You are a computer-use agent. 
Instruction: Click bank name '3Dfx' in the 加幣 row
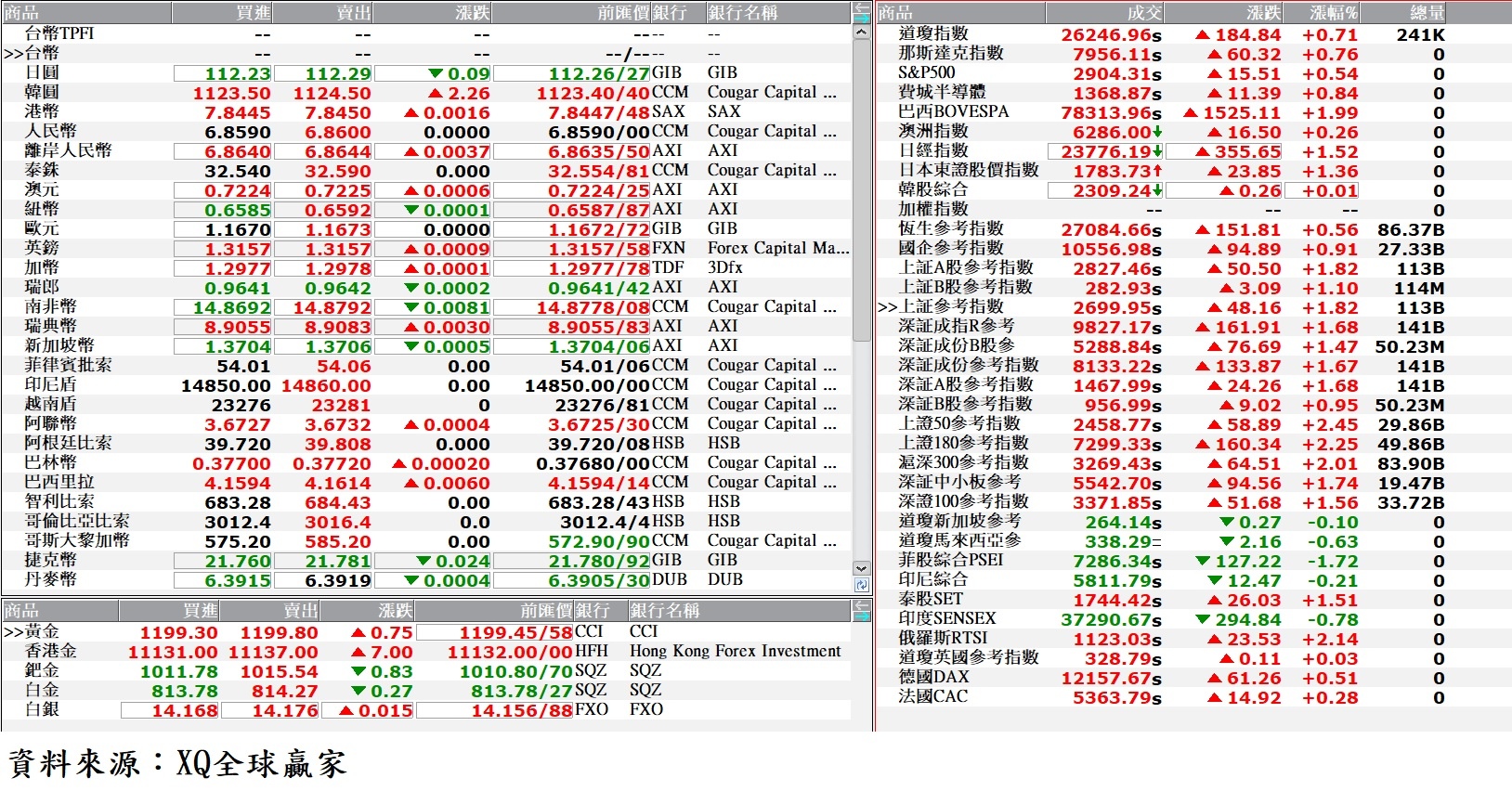725,267
